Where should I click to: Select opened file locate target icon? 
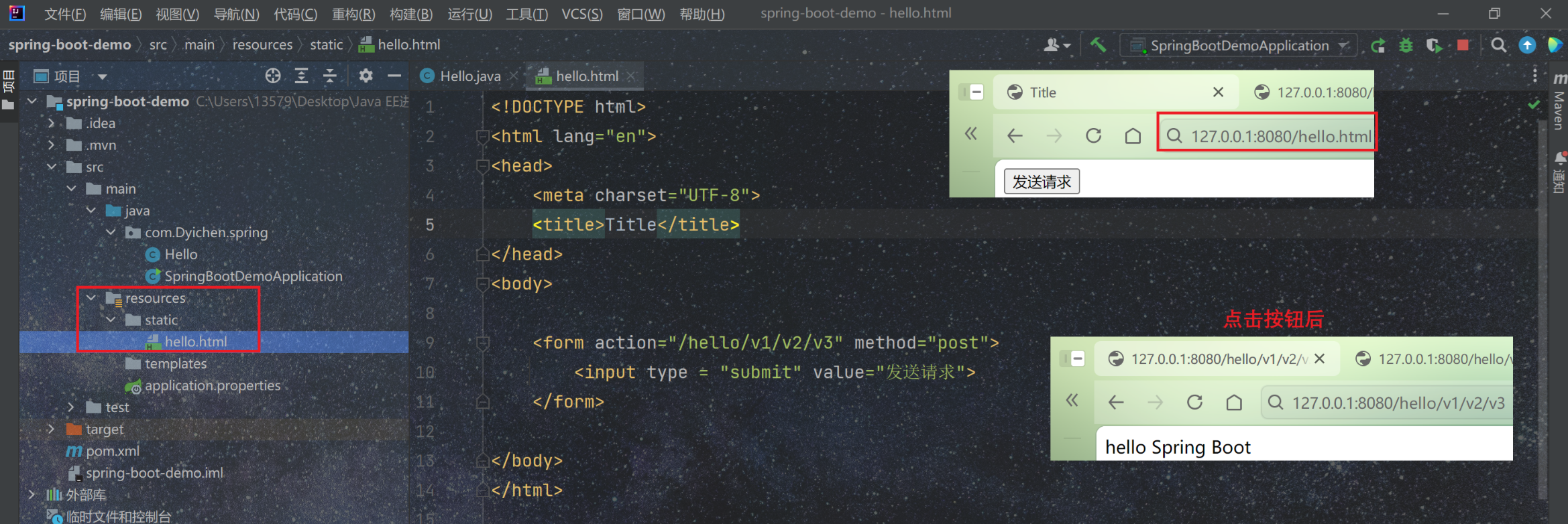pos(273,76)
